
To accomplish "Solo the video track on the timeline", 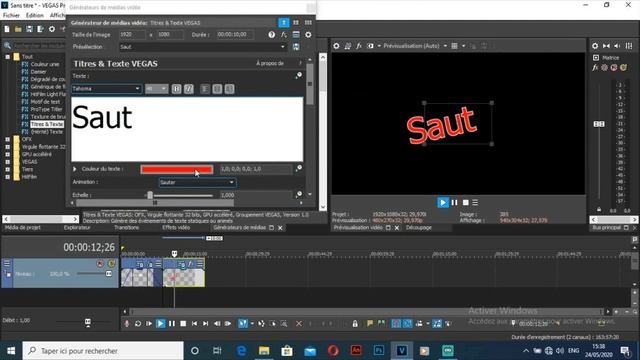I will (111, 264).
